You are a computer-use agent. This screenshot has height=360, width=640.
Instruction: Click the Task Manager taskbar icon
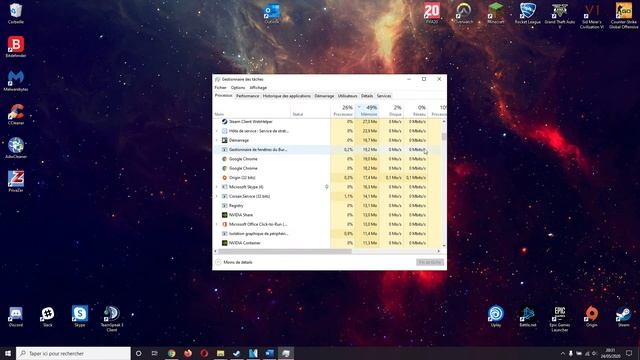coord(286,353)
